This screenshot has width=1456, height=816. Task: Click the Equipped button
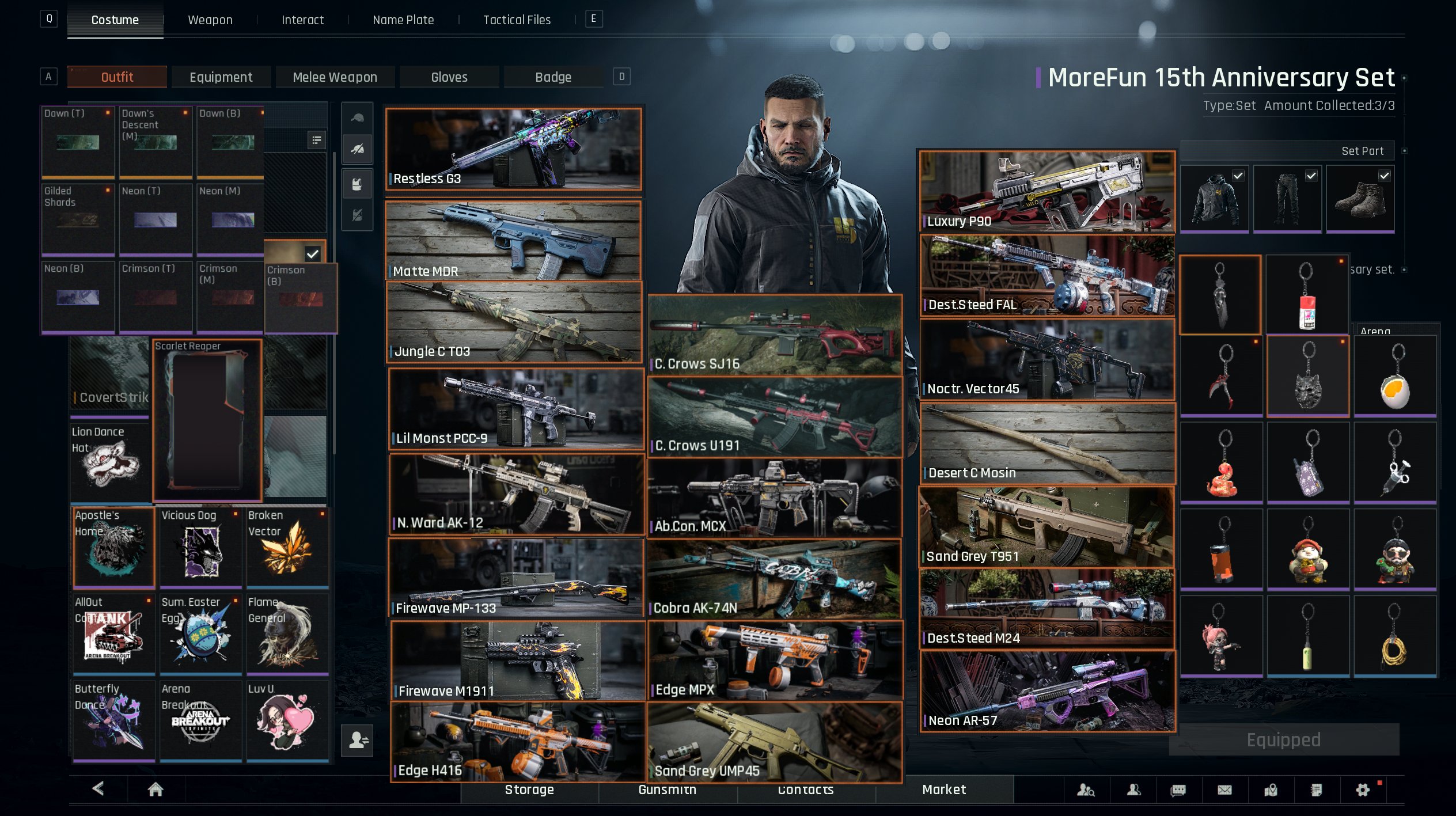pos(1284,739)
